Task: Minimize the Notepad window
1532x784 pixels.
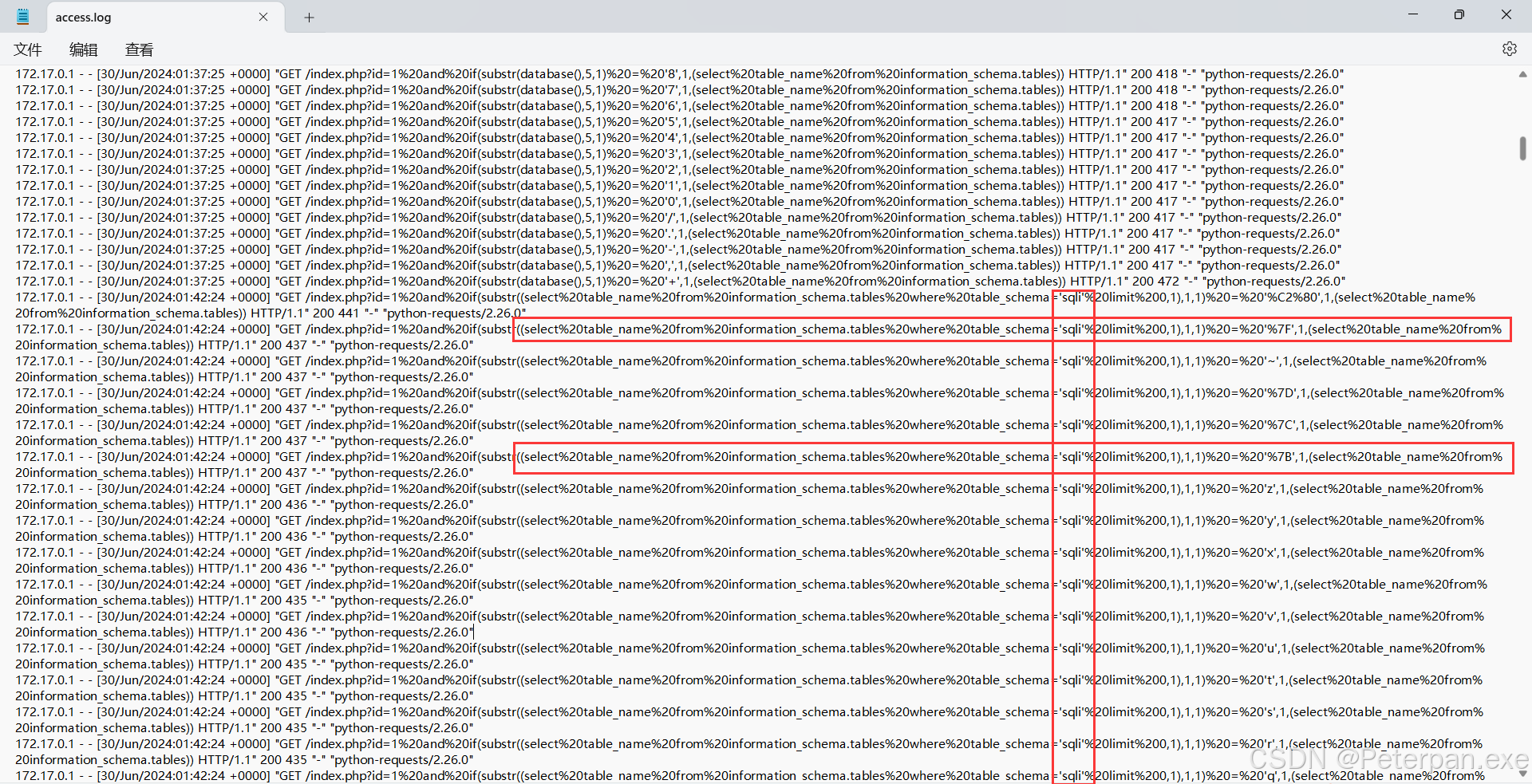Action: click(1413, 14)
